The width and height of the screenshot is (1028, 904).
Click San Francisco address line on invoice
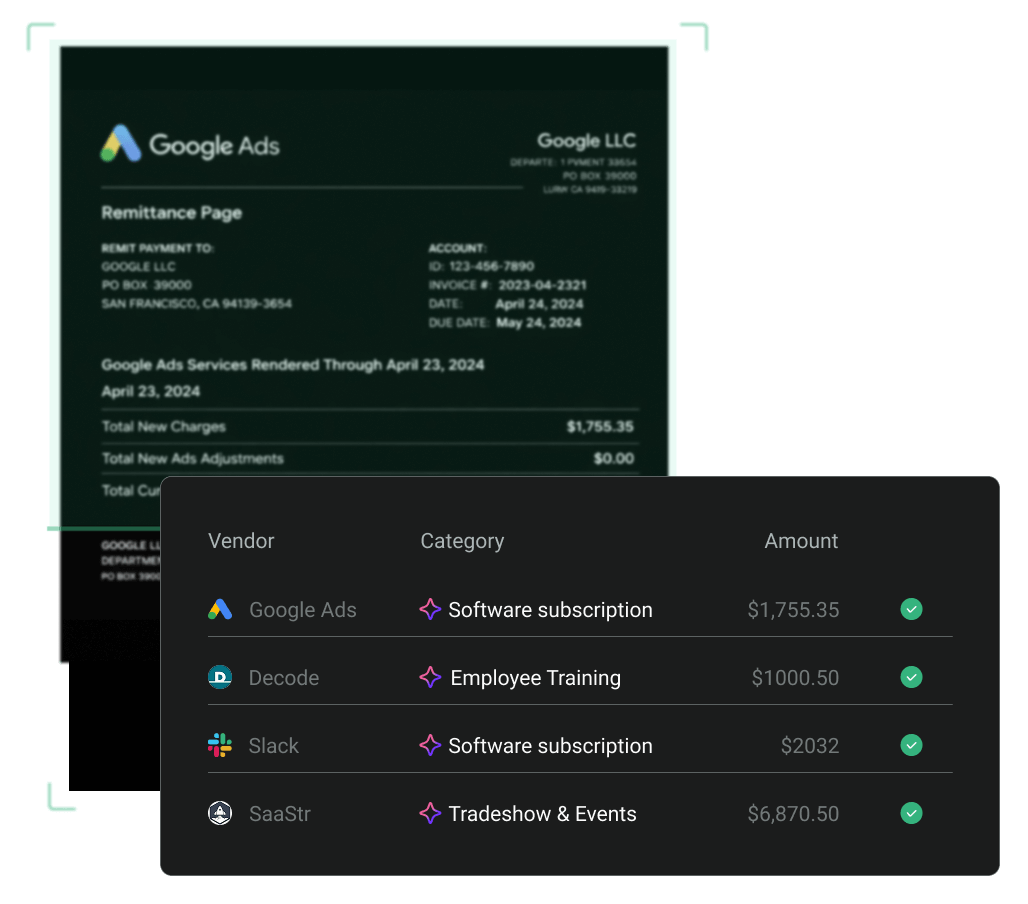(197, 304)
